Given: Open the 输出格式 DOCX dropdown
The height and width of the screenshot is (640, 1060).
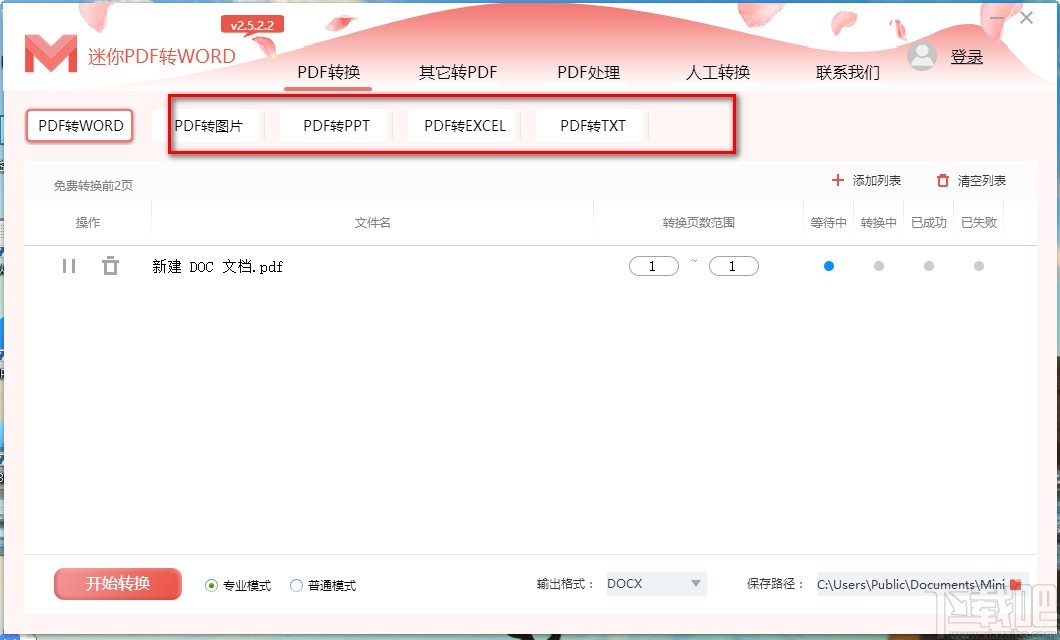Looking at the screenshot, I should pyautogui.click(x=656, y=584).
